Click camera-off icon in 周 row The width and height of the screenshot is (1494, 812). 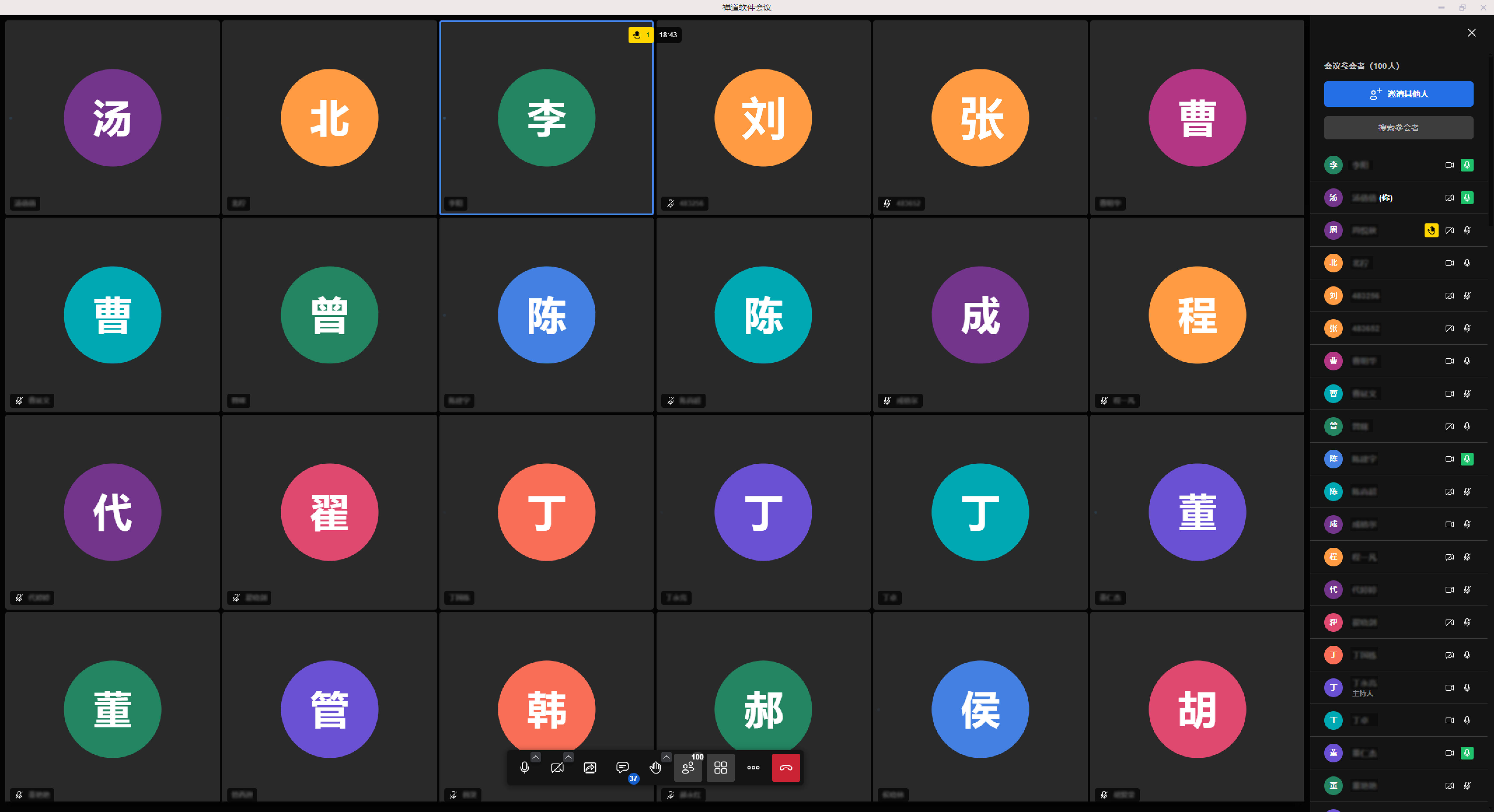coord(1449,231)
